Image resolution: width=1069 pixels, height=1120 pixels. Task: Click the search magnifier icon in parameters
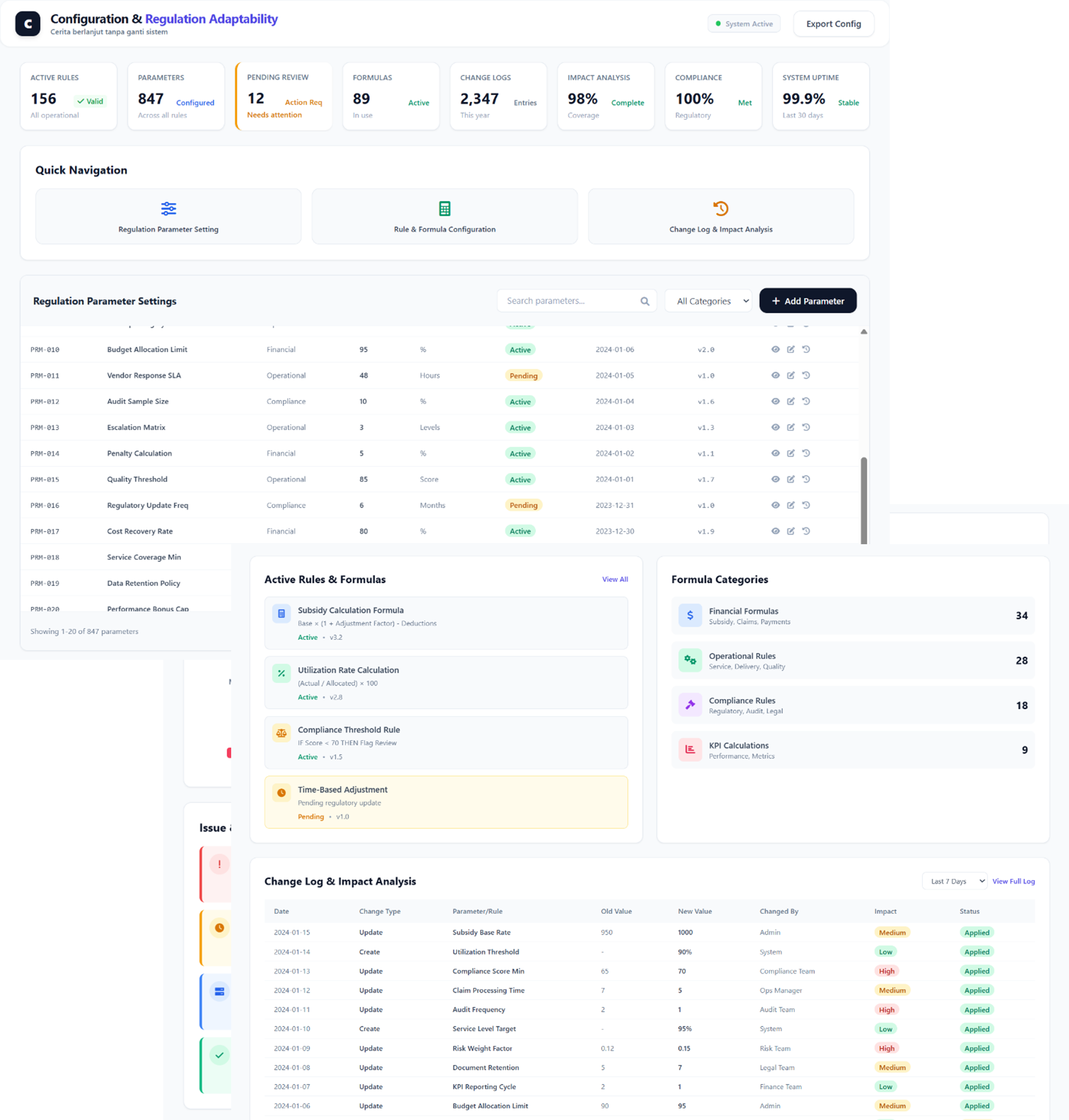[x=644, y=301]
